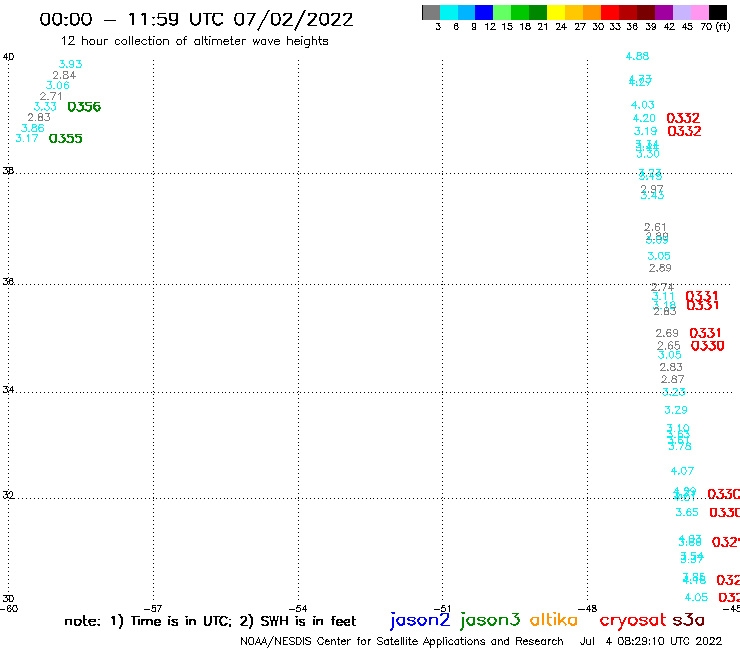Image resolution: width=740 pixels, height=650 pixels.
Task: Click wave height value 3.86
Action: point(33,128)
